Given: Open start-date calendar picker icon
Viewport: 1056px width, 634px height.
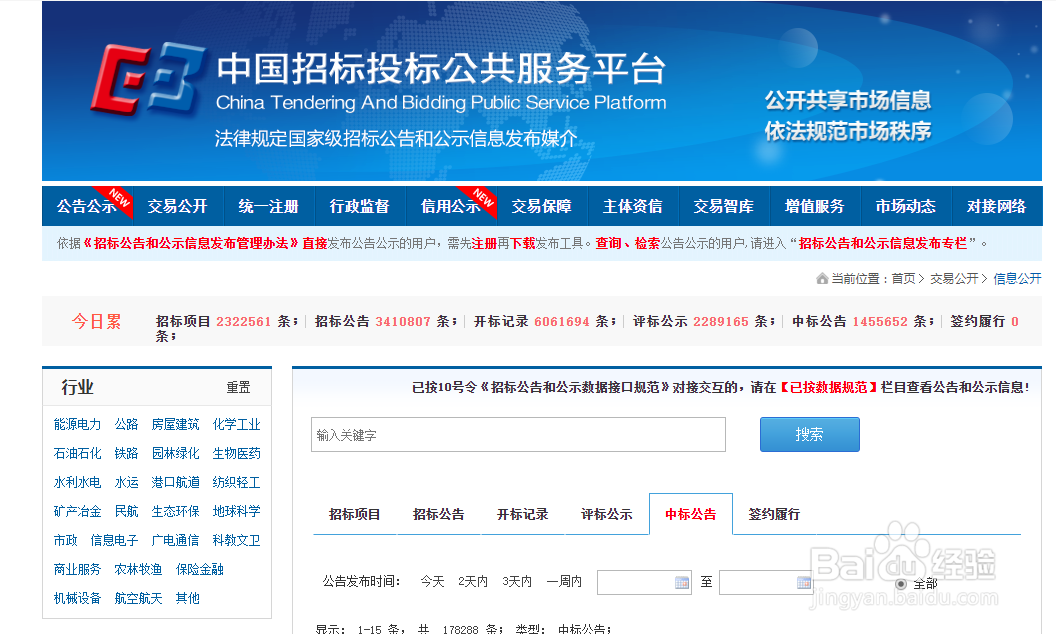Looking at the screenshot, I should coord(682,582).
